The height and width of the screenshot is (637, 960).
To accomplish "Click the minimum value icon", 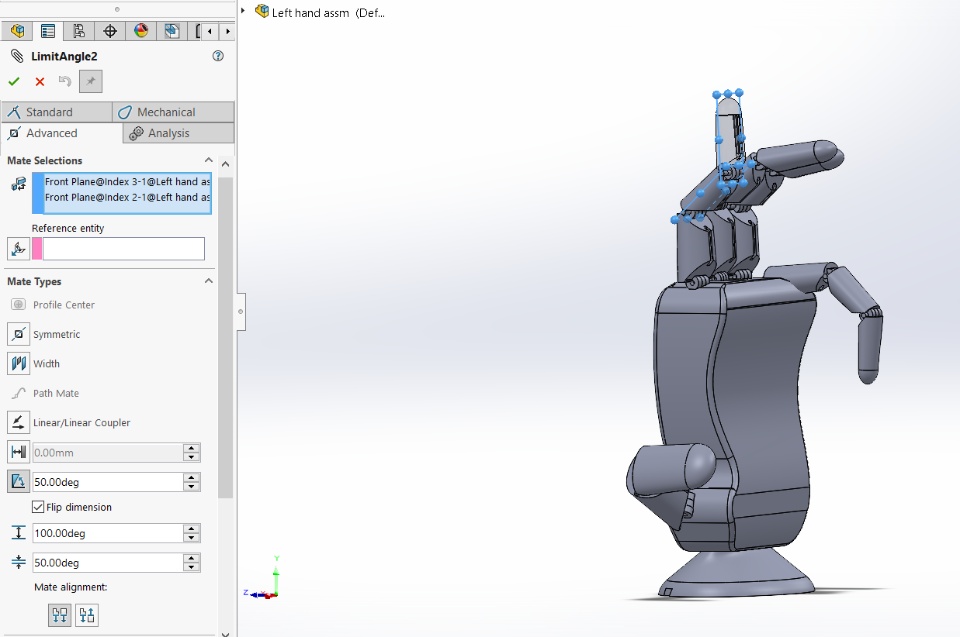I will (x=18, y=562).
